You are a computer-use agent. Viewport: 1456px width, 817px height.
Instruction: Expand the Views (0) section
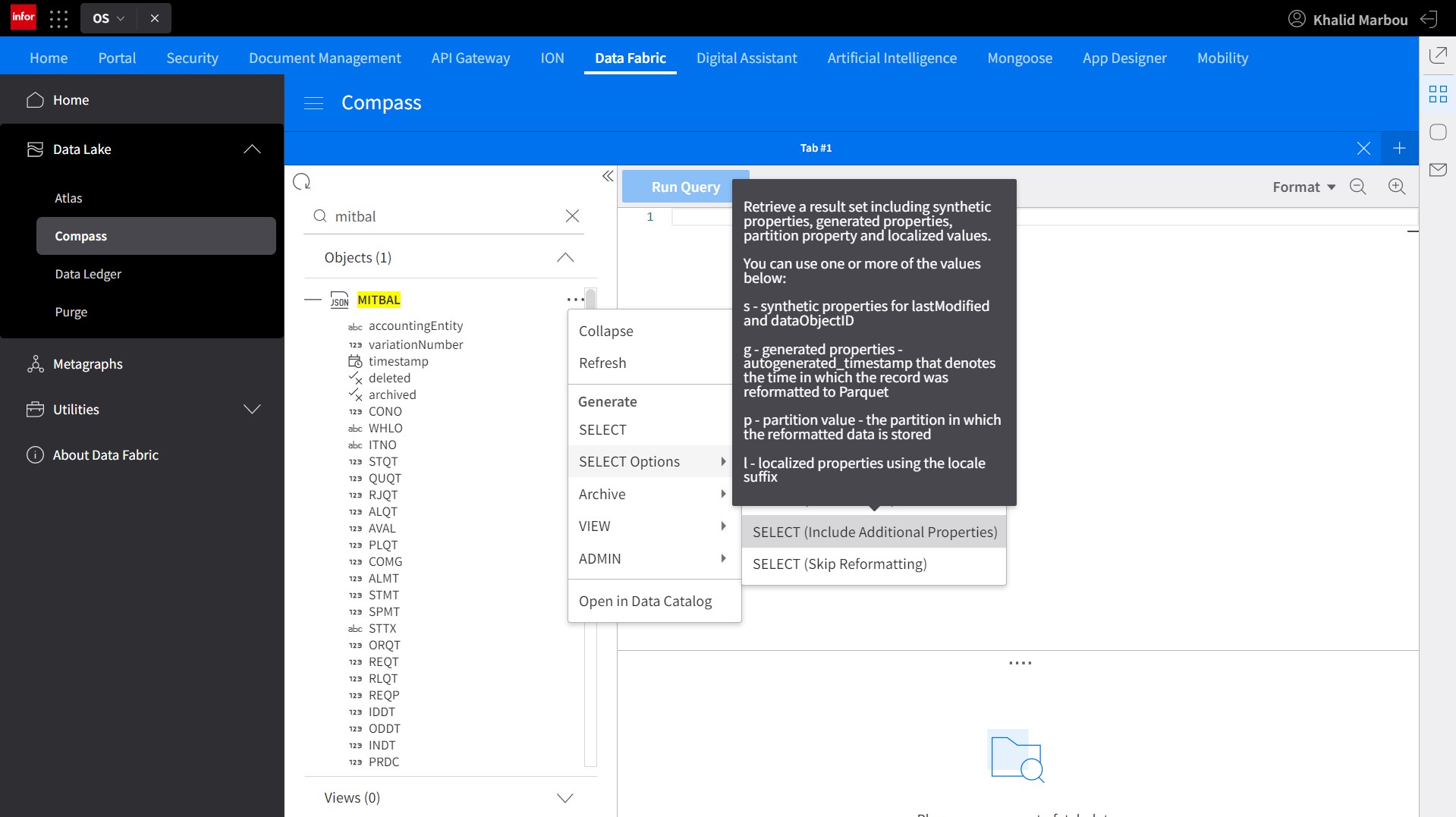[x=565, y=798]
